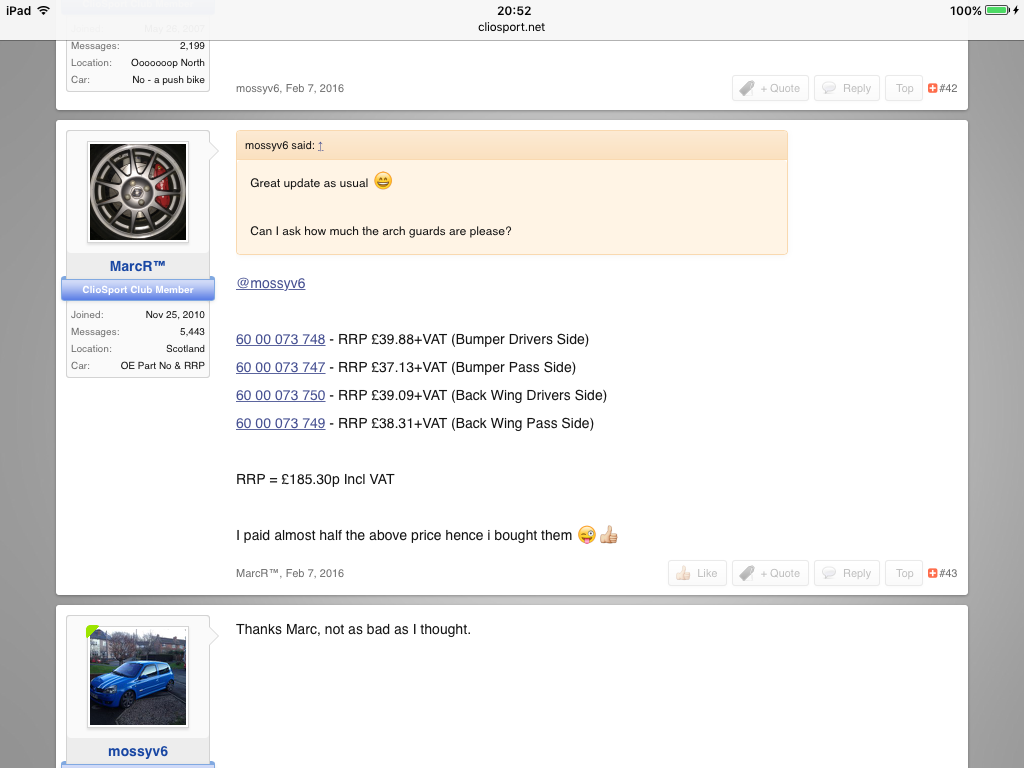Quote MarcR's post #43
Viewport: 1024px width, 768px height.
tap(769, 573)
